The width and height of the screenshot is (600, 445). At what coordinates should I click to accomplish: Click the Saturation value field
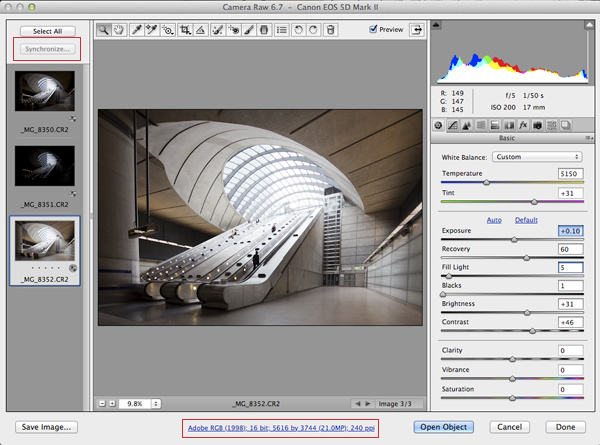point(571,390)
